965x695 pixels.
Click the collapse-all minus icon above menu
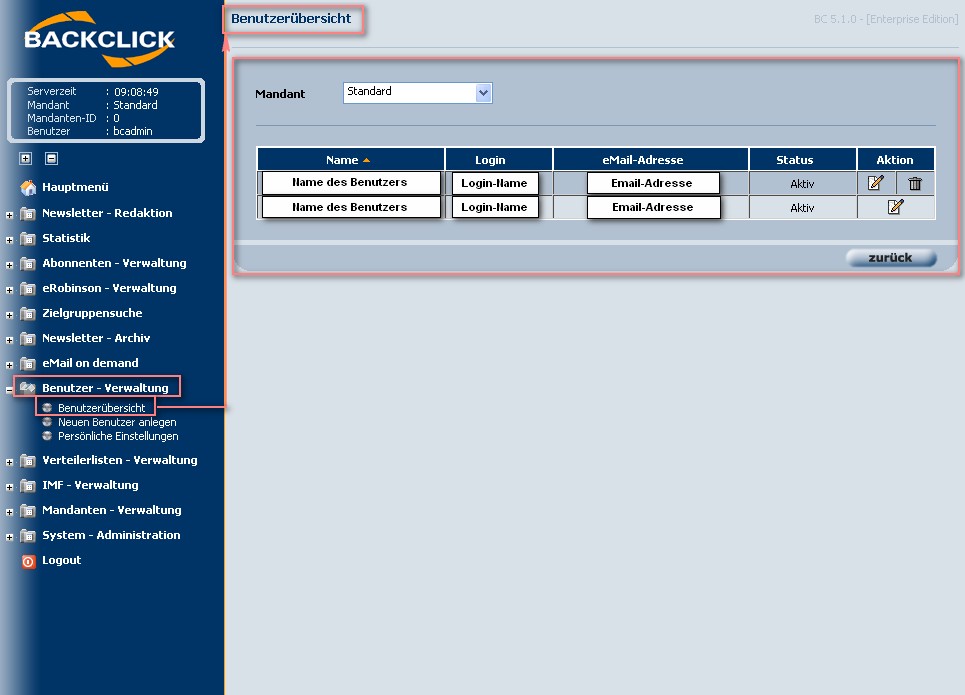point(51,158)
